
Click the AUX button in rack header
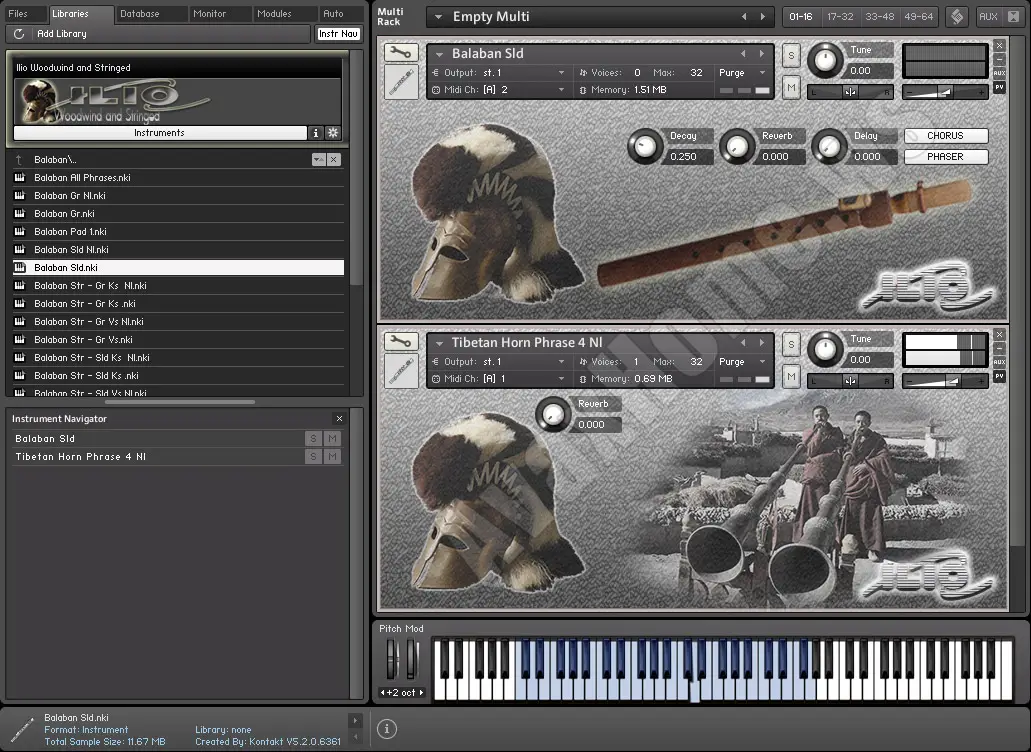pyautogui.click(x=988, y=16)
